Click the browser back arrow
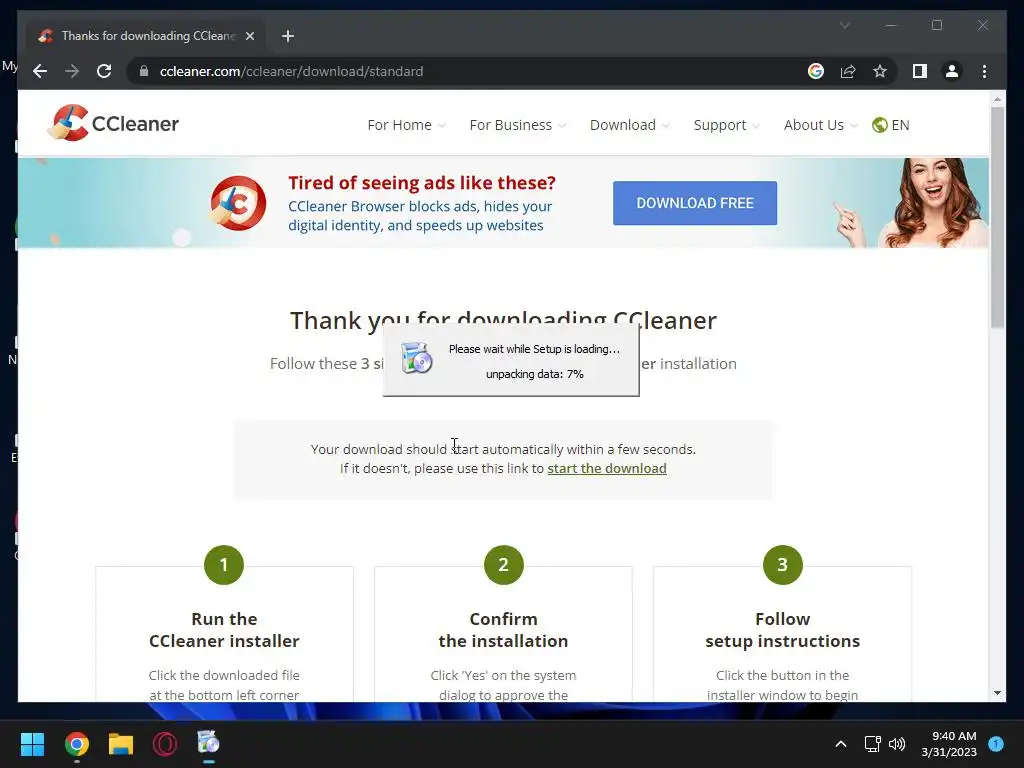 40,71
